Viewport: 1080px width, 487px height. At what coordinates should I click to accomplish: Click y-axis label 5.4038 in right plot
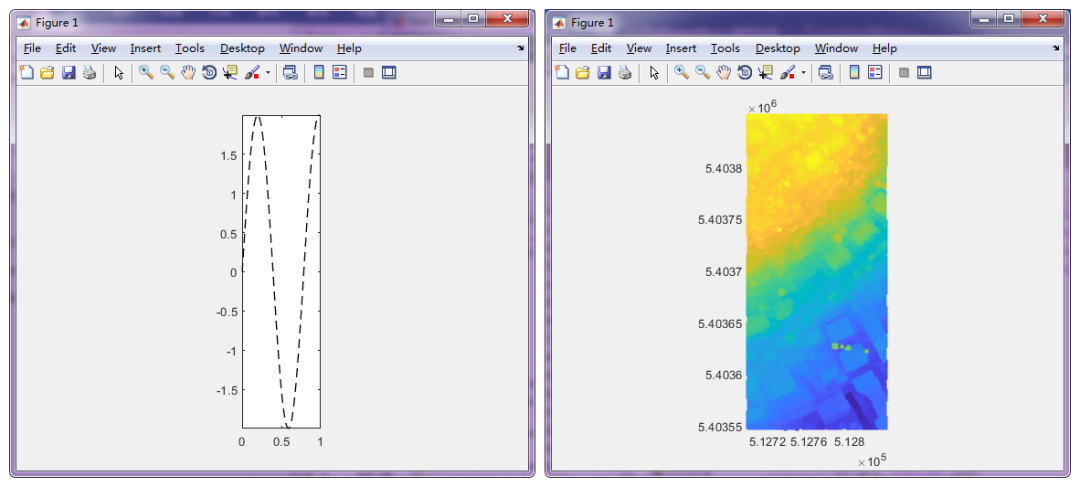(723, 167)
